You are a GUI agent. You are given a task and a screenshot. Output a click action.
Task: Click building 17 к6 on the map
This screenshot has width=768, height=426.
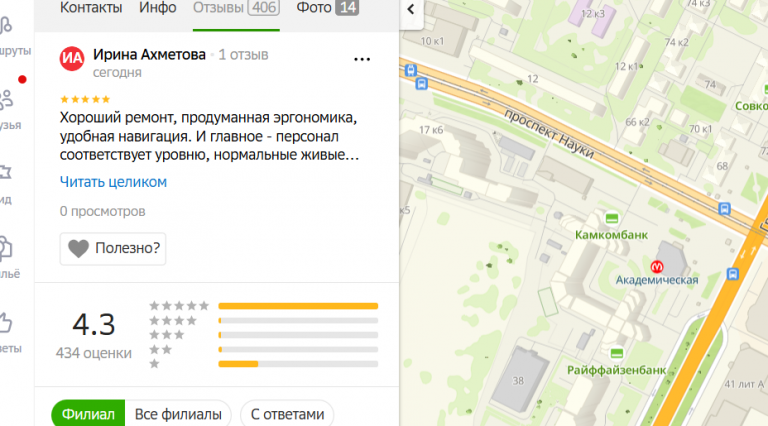coord(431,130)
